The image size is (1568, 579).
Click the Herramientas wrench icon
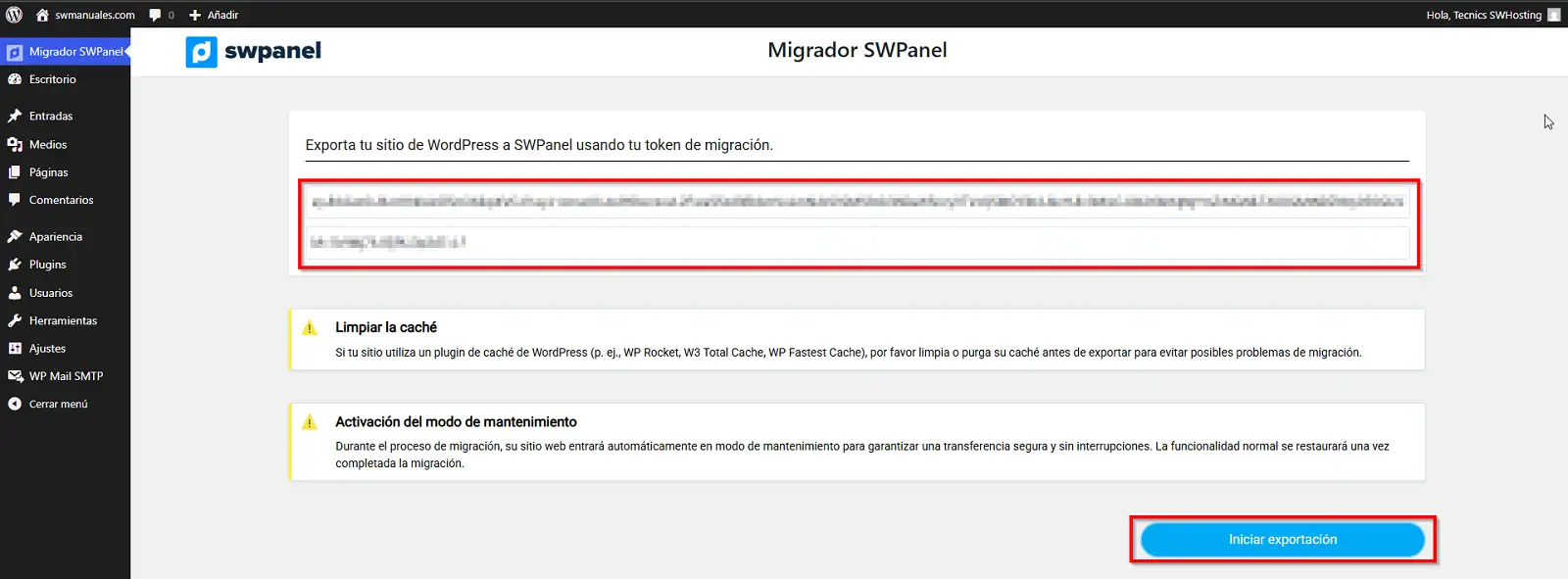click(15, 320)
